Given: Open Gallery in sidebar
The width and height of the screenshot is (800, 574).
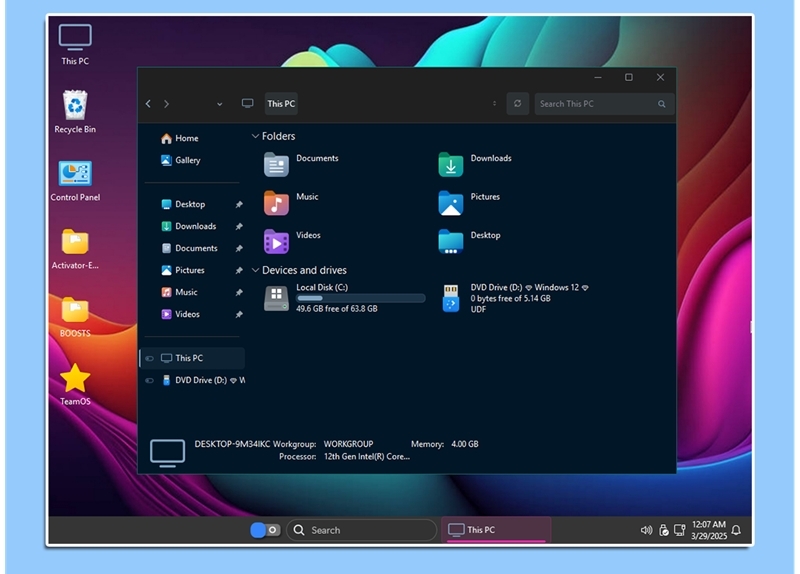Looking at the screenshot, I should click(181, 160).
